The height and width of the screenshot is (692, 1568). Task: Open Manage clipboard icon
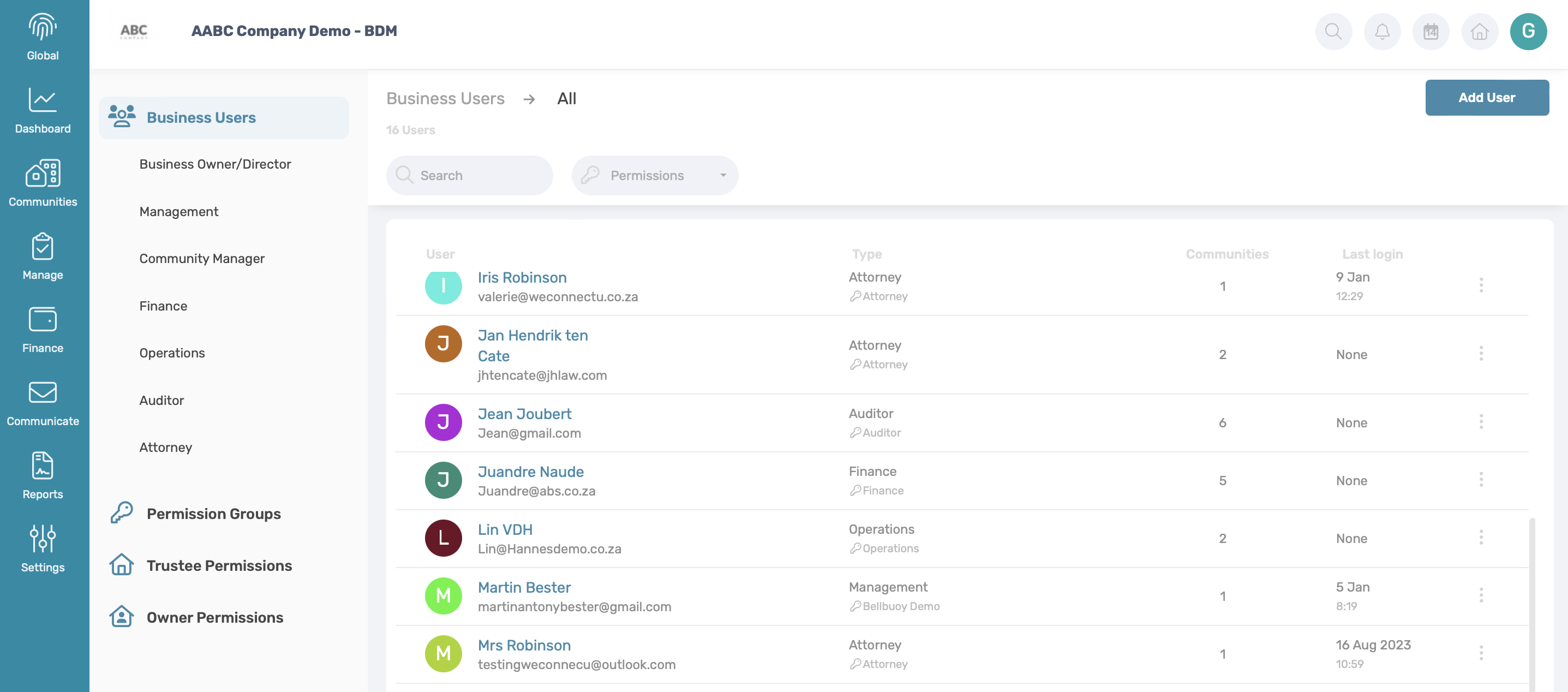pyautogui.click(x=43, y=247)
